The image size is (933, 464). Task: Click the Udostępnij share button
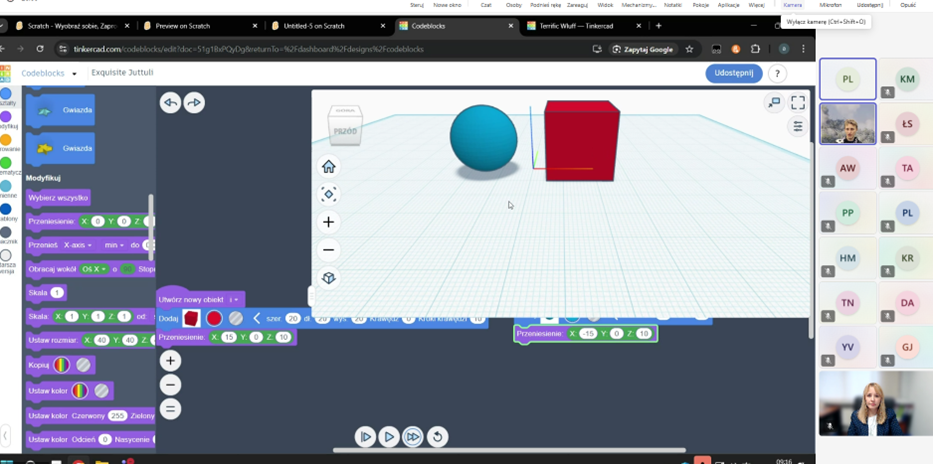(x=733, y=73)
